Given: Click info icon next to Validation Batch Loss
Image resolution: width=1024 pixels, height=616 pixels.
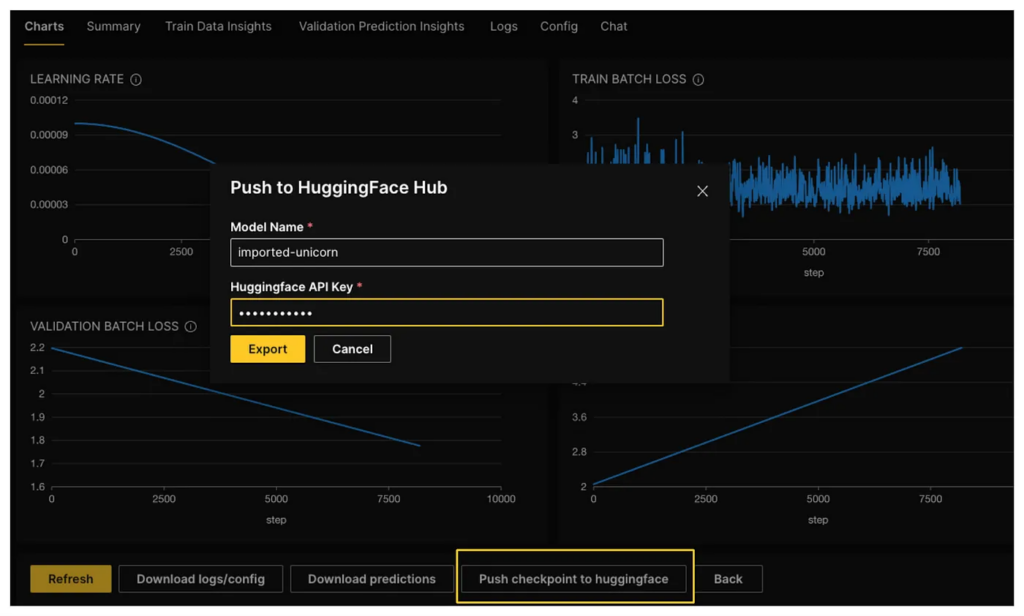Looking at the screenshot, I should click(x=191, y=327).
